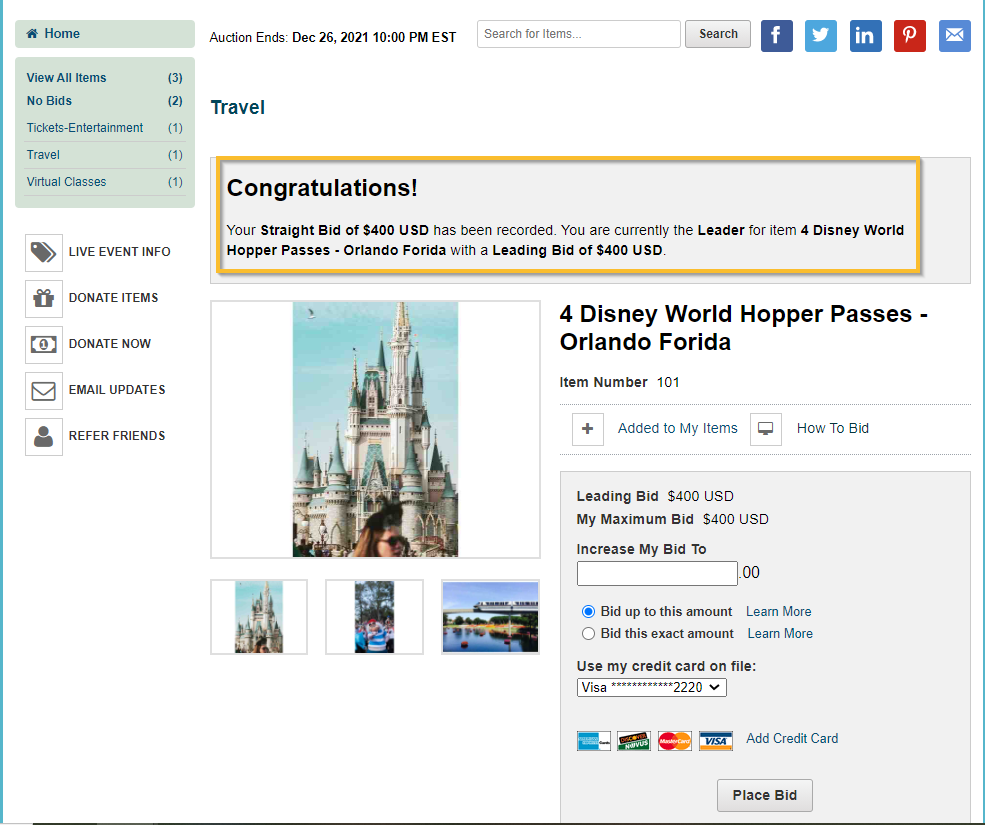Image resolution: width=985 pixels, height=825 pixels.
Task: Open the EMAIL UPDATES link
Action: pyautogui.click(x=117, y=390)
